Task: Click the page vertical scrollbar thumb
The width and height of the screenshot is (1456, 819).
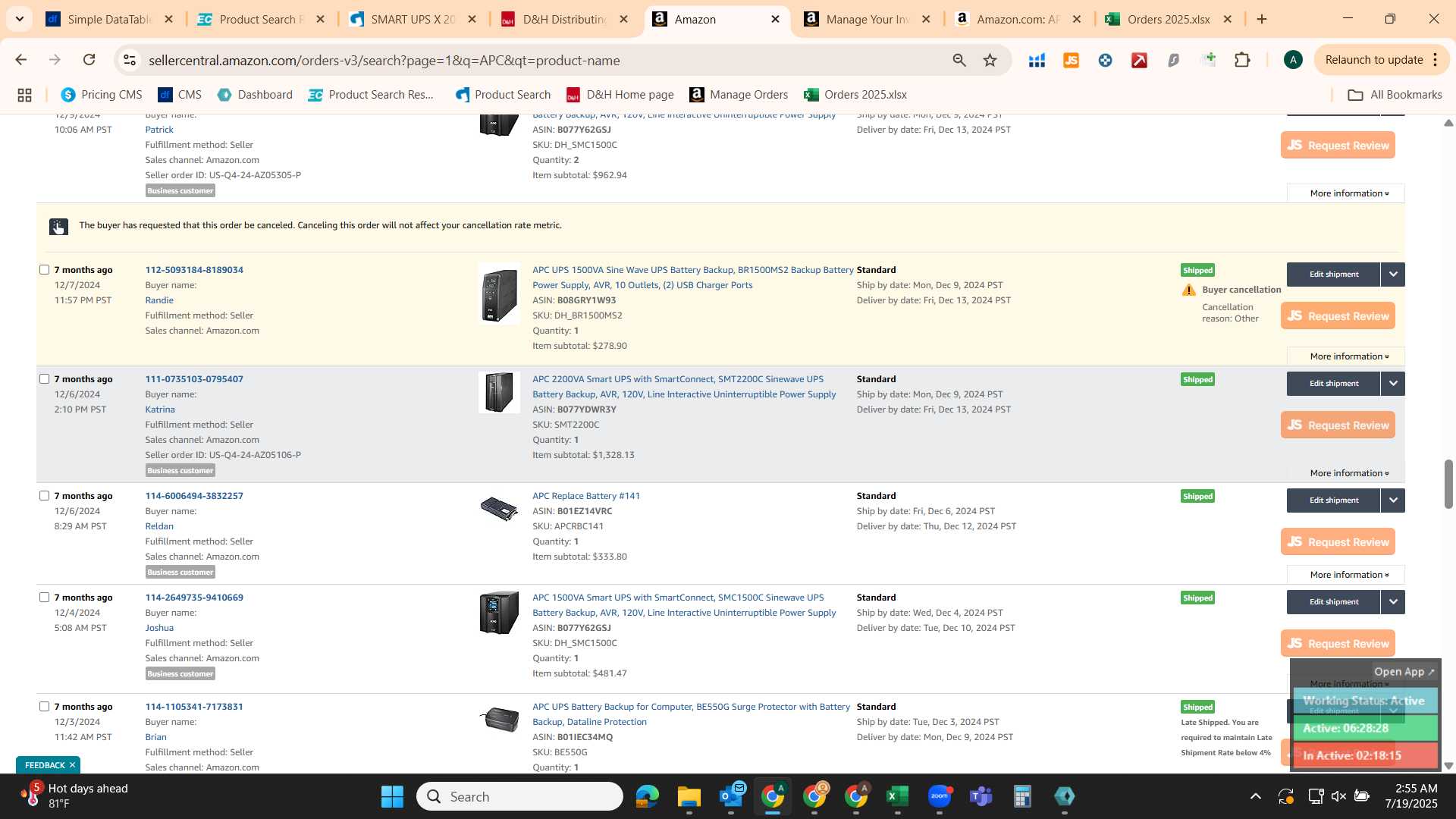Action: pos(1448,483)
